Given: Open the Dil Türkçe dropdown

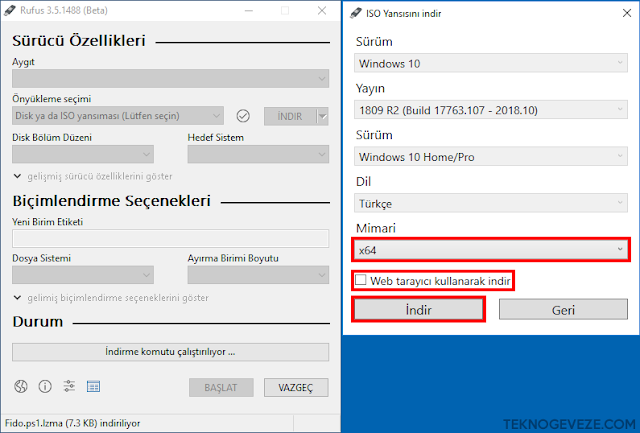Looking at the screenshot, I should point(491,203).
